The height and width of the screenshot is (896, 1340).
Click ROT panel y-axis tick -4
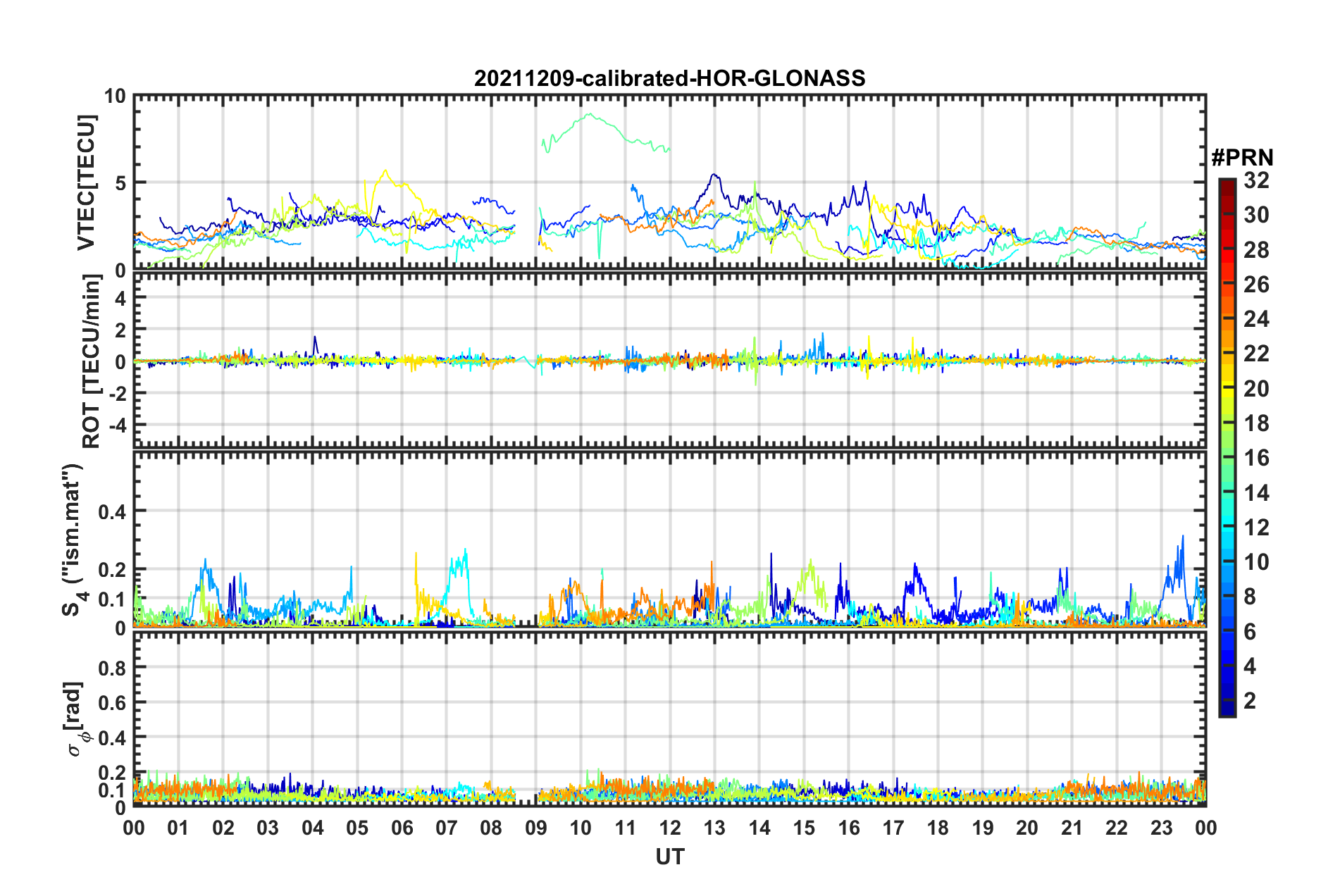coord(116,426)
